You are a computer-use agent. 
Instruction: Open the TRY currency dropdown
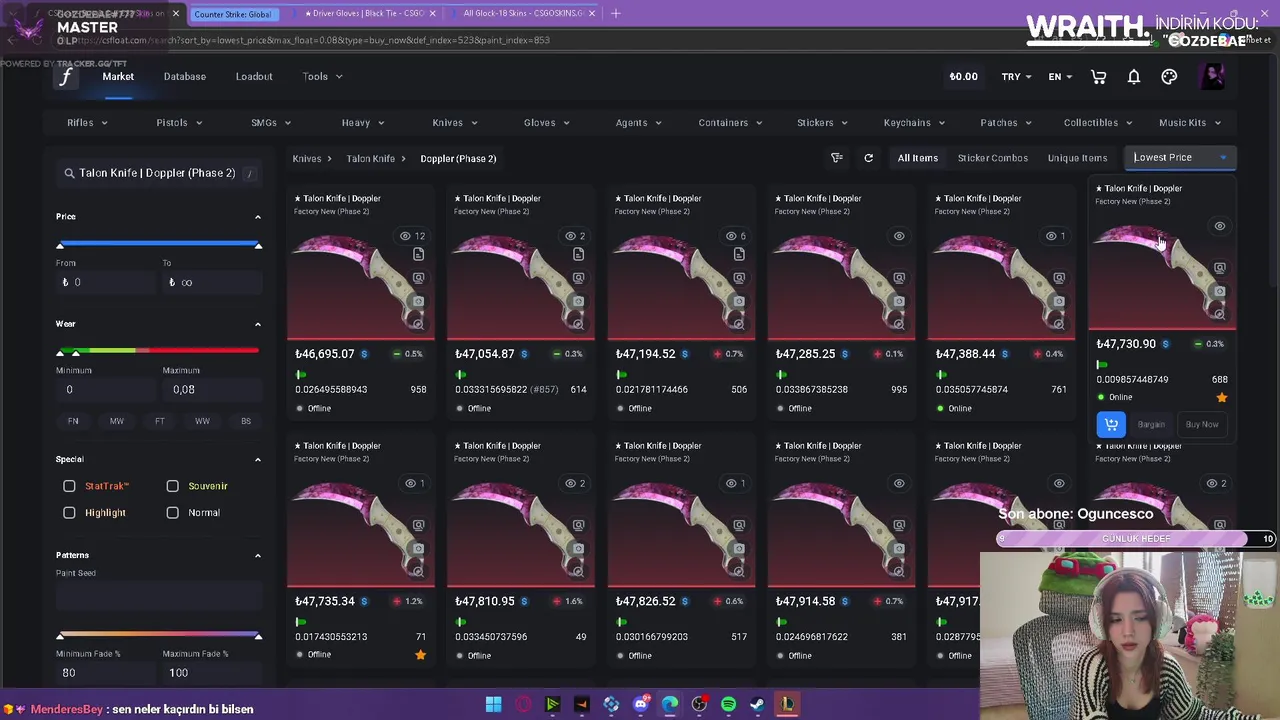coord(1016,77)
